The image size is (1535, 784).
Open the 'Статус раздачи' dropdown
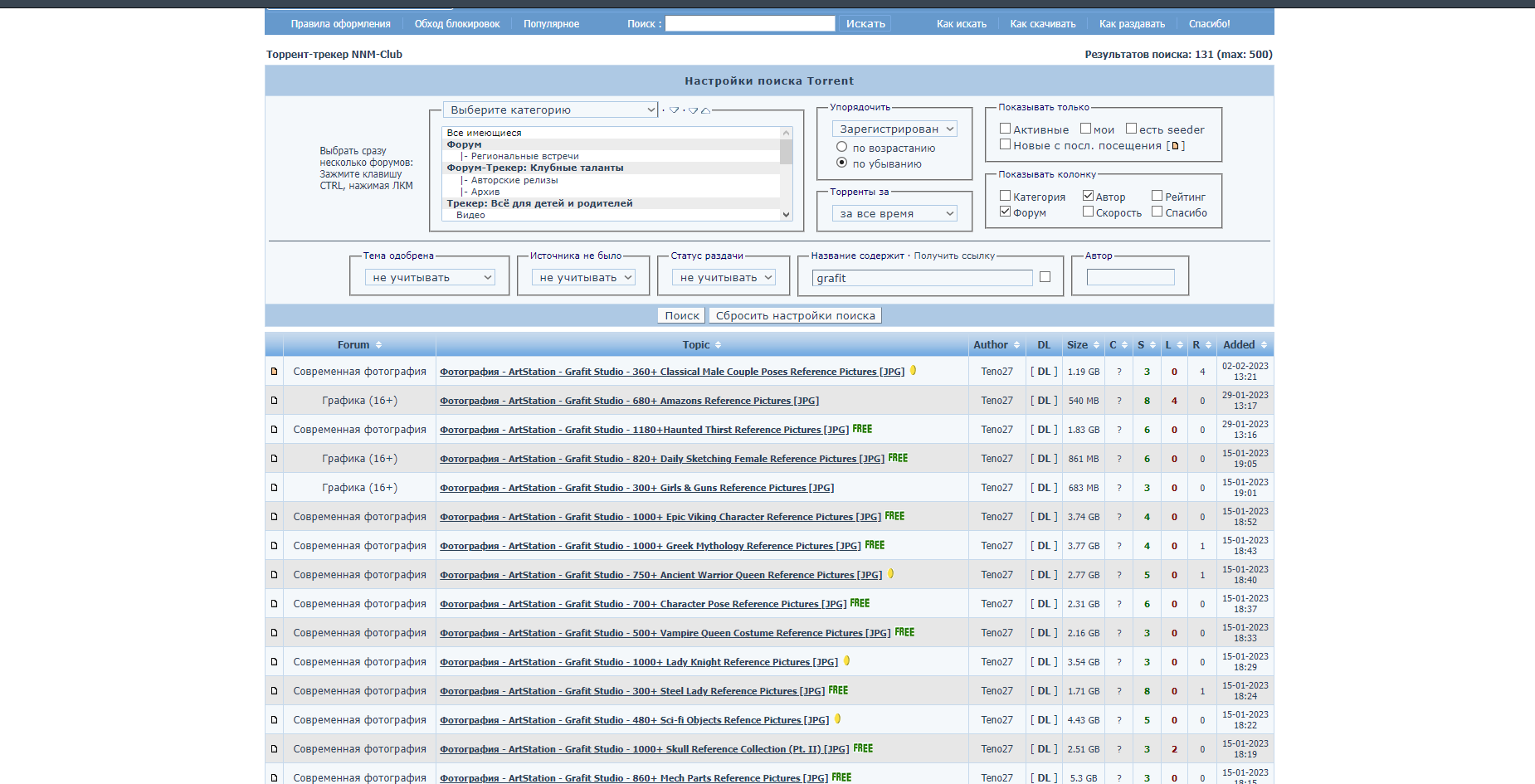(x=724, y=277)
